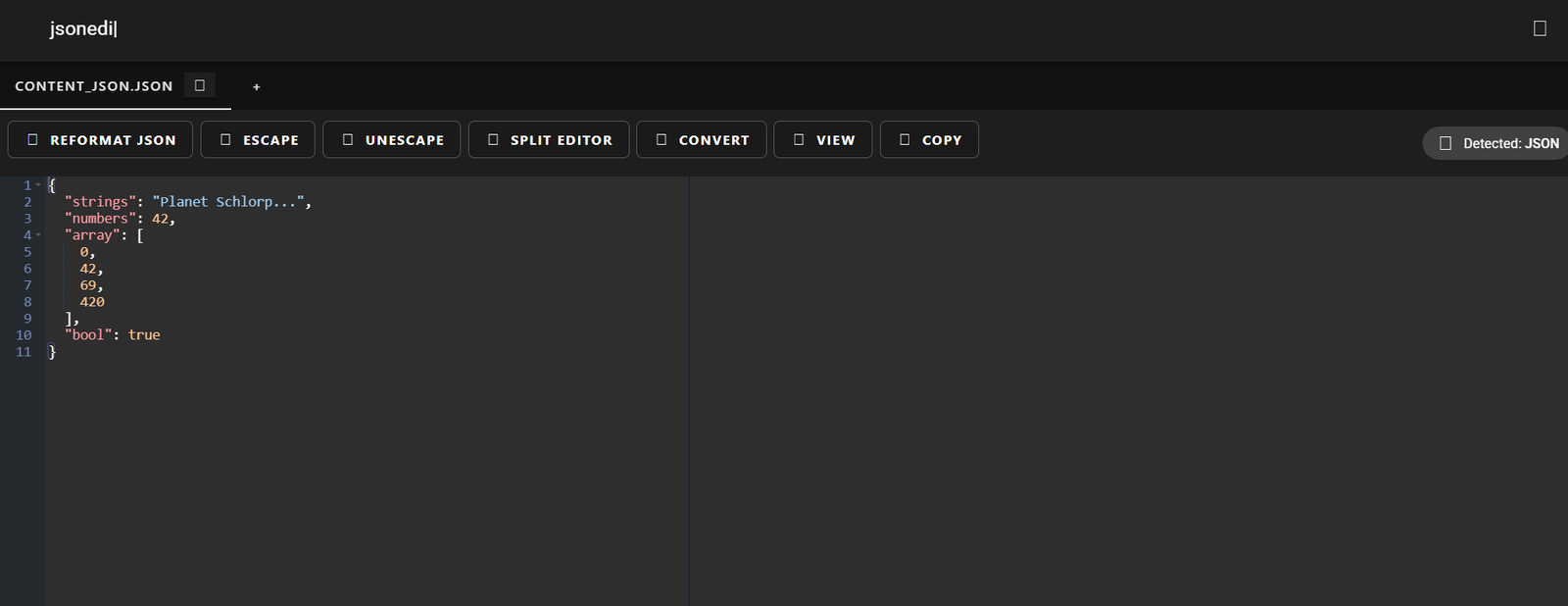
Task: Open the Convert options
Action: coord(702,140)
